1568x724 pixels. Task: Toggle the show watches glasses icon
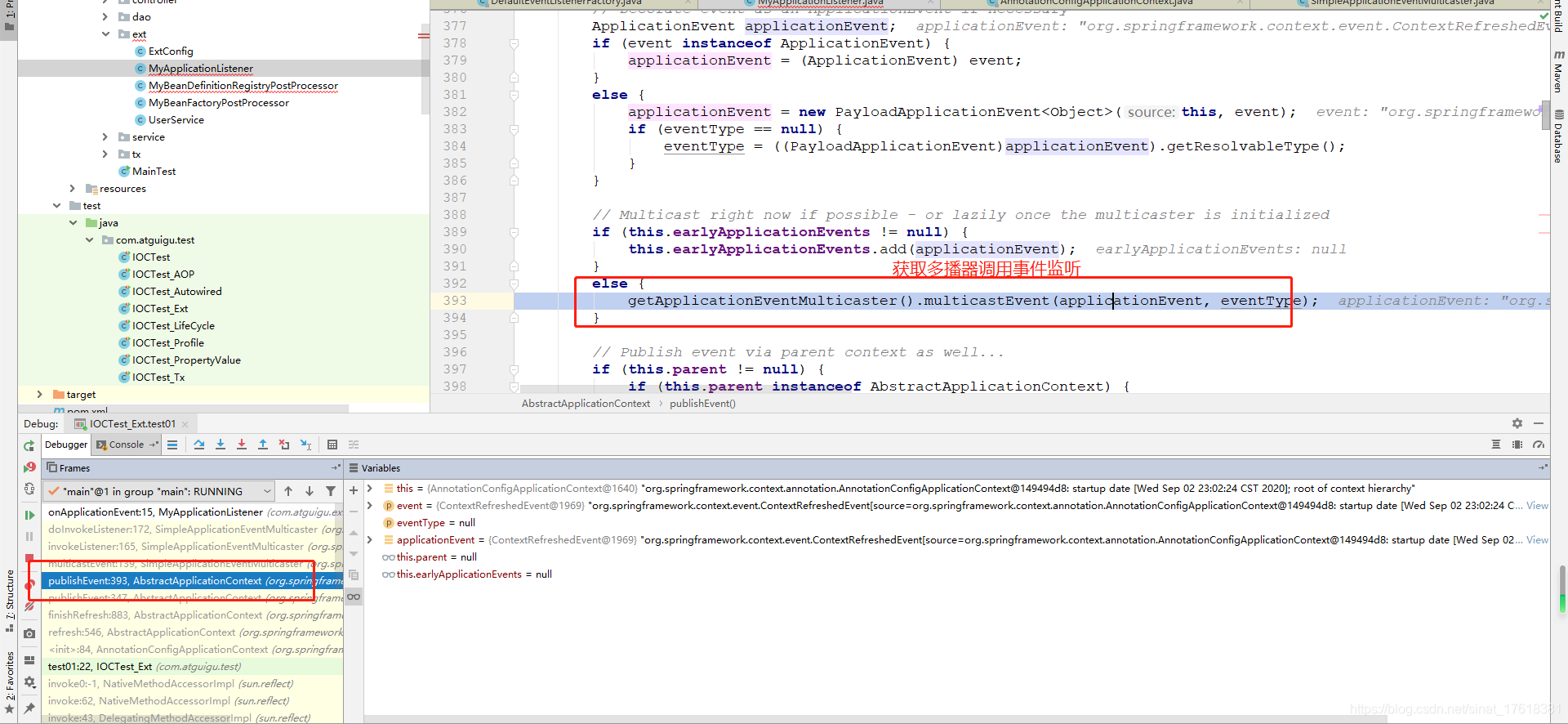coord(354,597)
